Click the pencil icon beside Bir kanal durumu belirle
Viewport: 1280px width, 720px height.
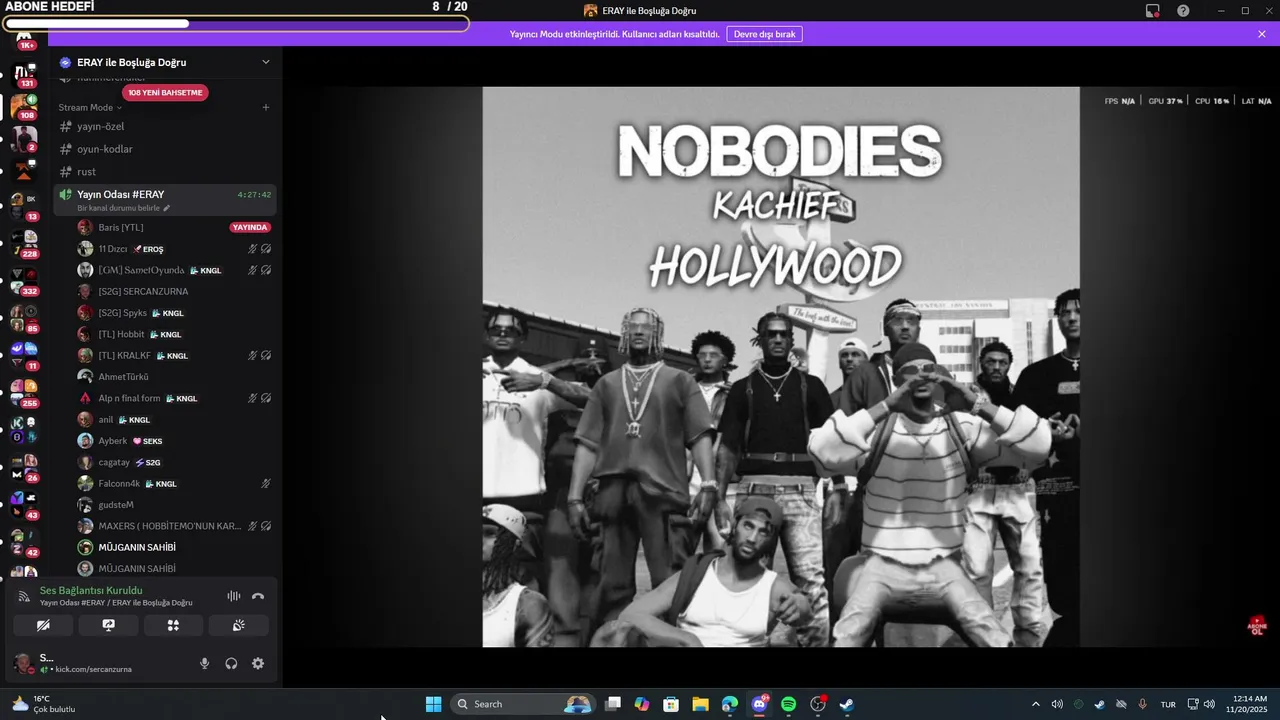pos(167,208)
